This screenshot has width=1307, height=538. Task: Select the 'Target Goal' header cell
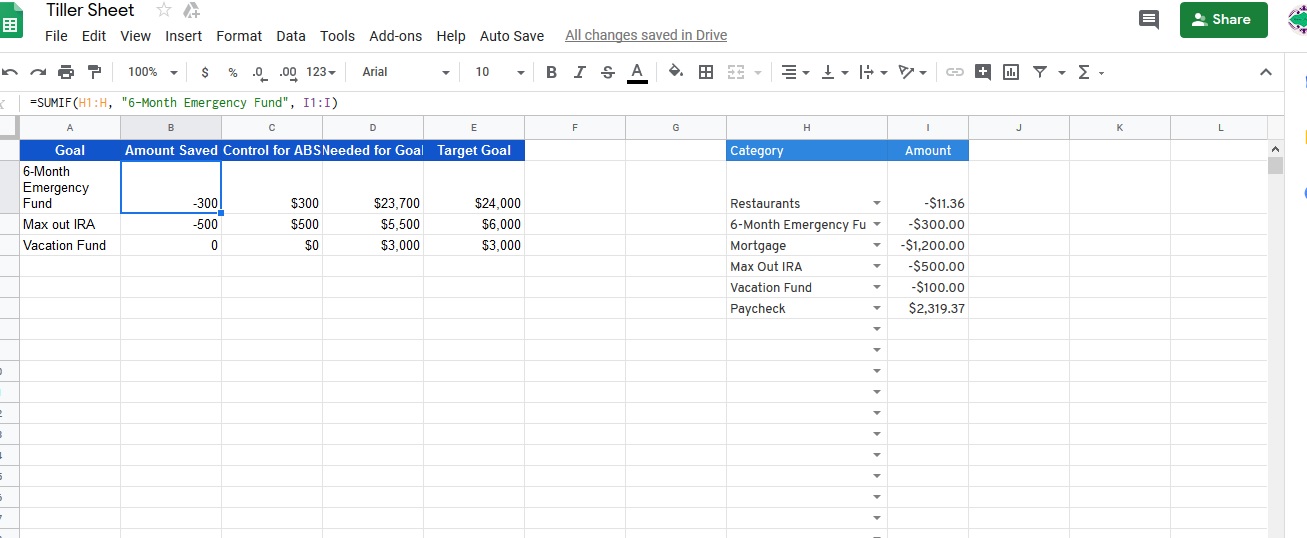pyautogui.click(x=474, y=150)
